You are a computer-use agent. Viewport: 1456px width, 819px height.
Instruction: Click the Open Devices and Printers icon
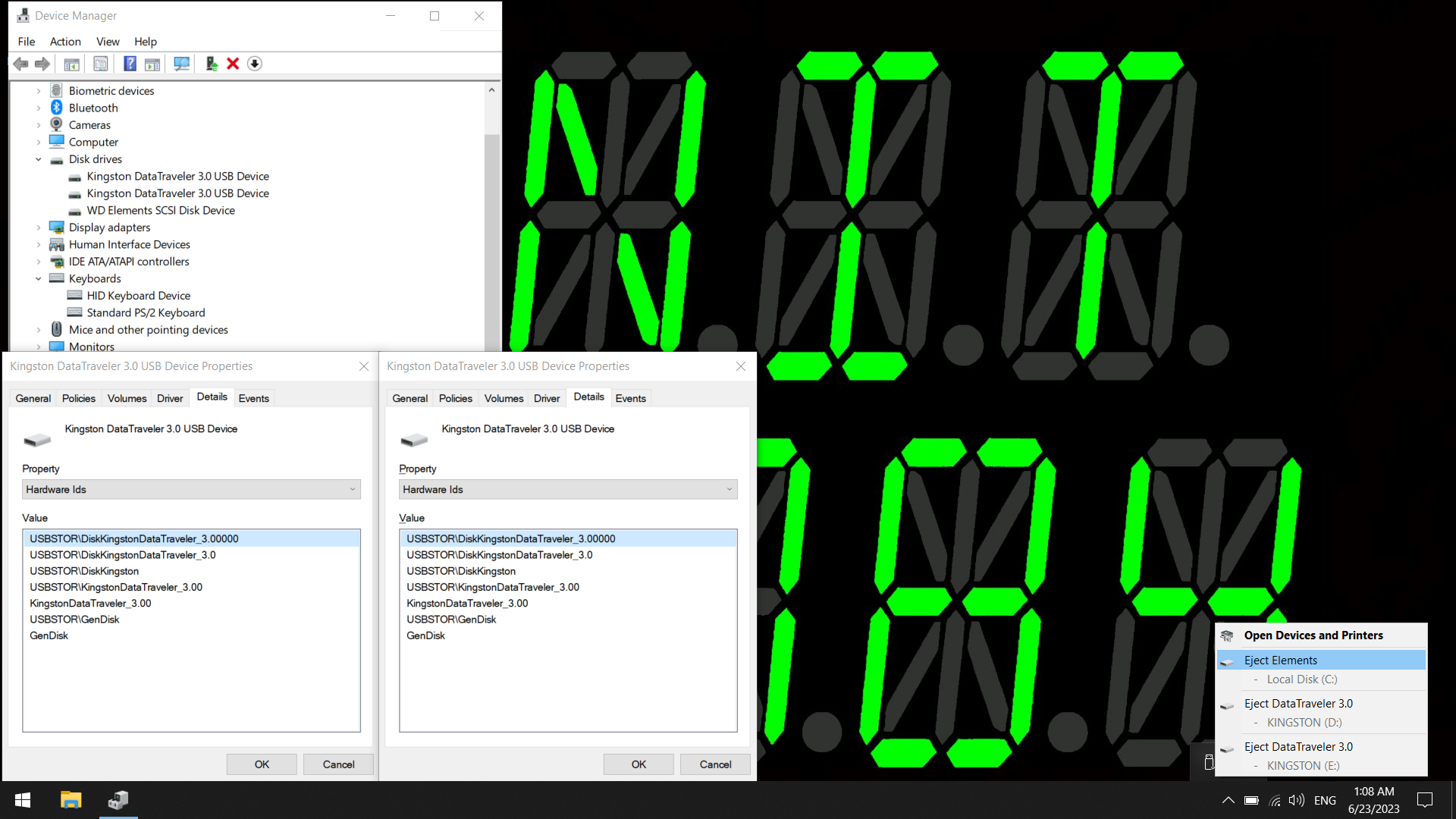[x=1227, y=635]
